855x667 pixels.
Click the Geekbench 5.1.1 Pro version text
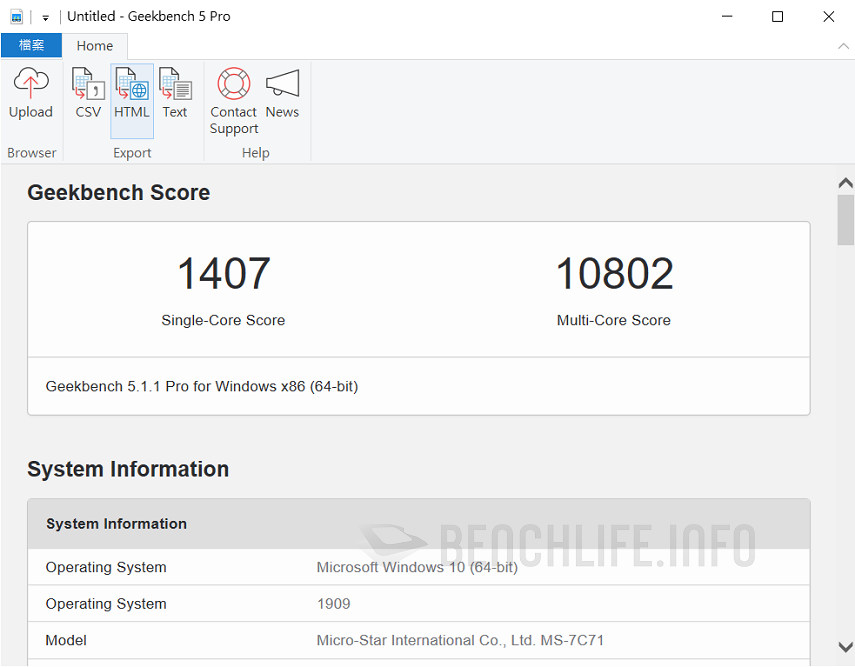coord(201,386)
